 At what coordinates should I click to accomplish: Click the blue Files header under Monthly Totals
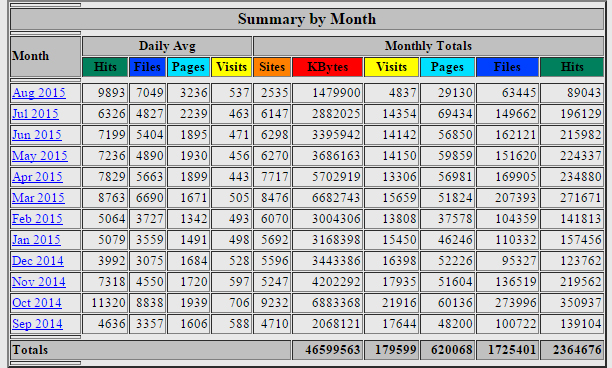pyautogui.click(x=507, y=67)
